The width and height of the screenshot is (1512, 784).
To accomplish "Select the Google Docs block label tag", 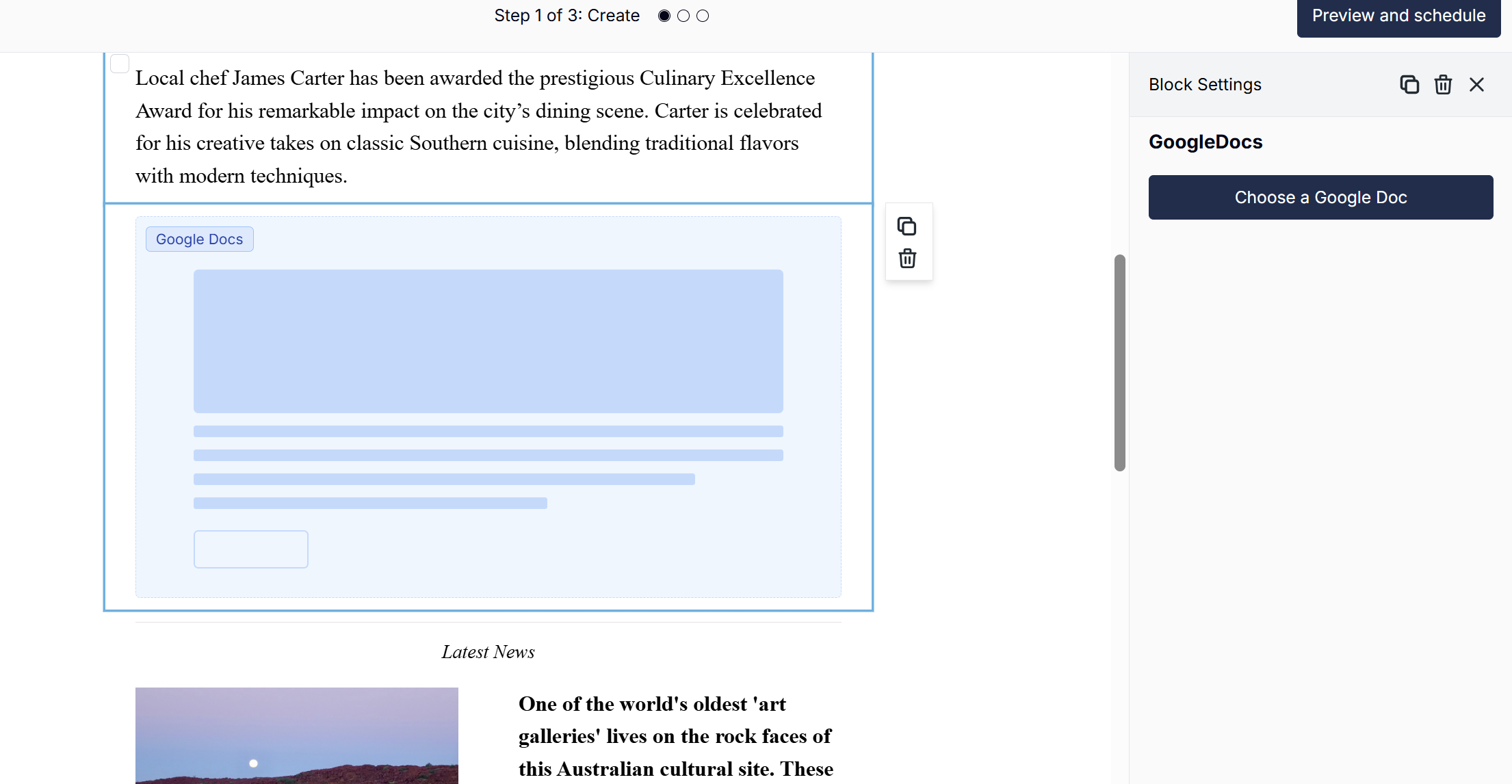I will [x=199, y=239].
